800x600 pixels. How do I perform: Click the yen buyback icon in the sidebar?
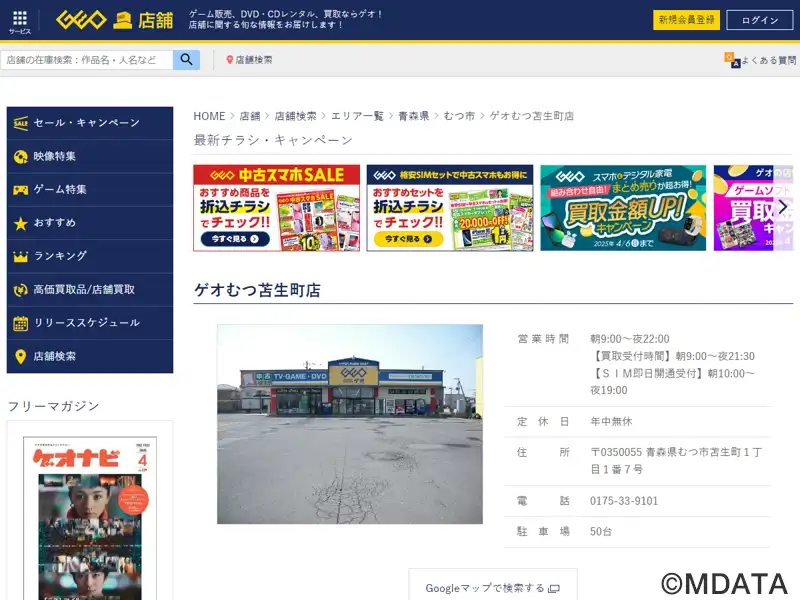(x=20, y=290)
